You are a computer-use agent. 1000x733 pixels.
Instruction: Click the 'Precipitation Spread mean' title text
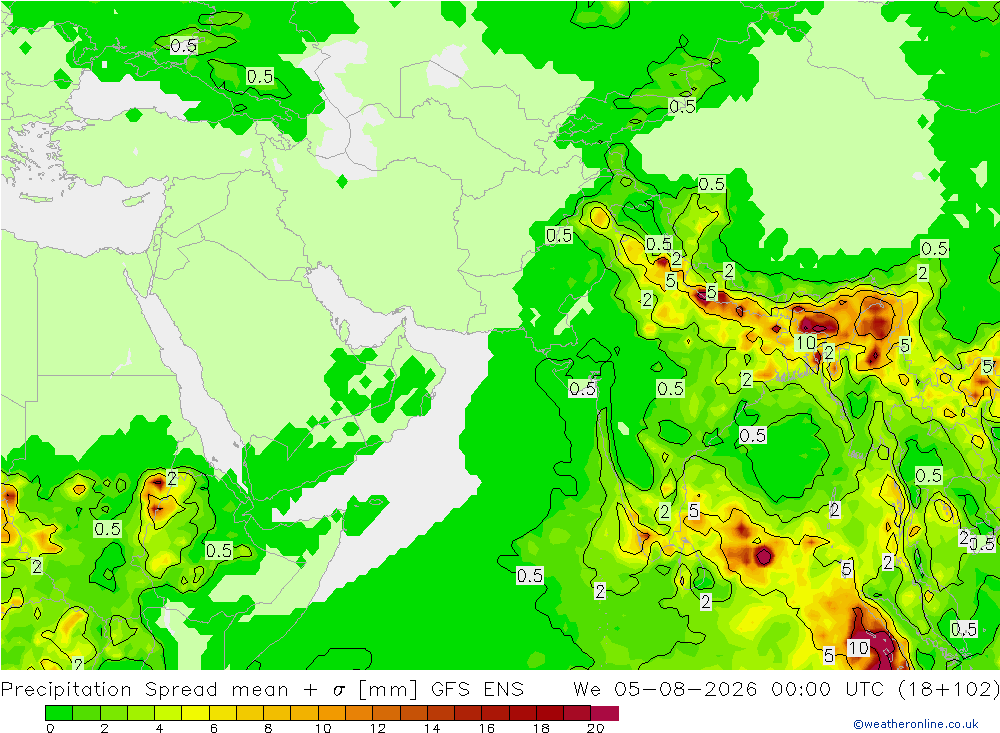[x=145, y=690]
